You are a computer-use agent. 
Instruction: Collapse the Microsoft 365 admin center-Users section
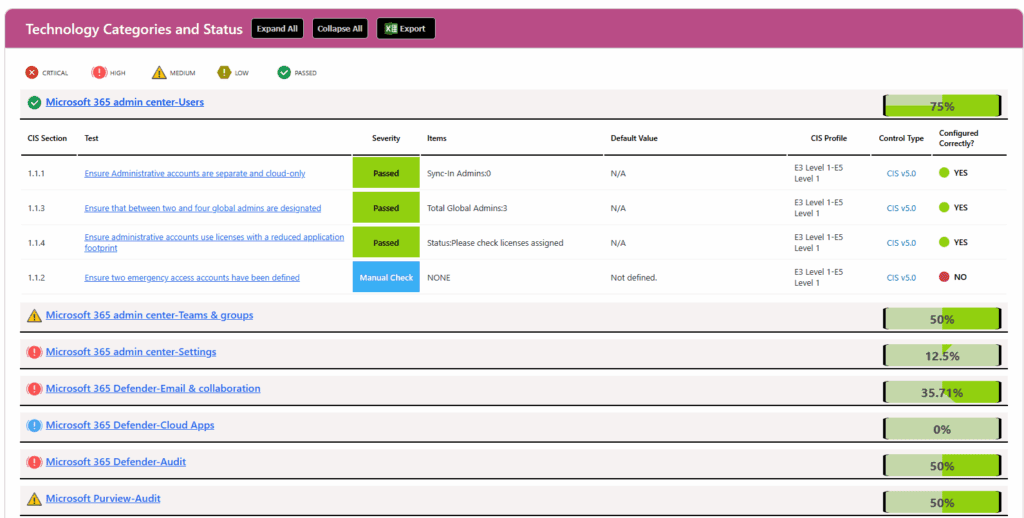[125, 102]
